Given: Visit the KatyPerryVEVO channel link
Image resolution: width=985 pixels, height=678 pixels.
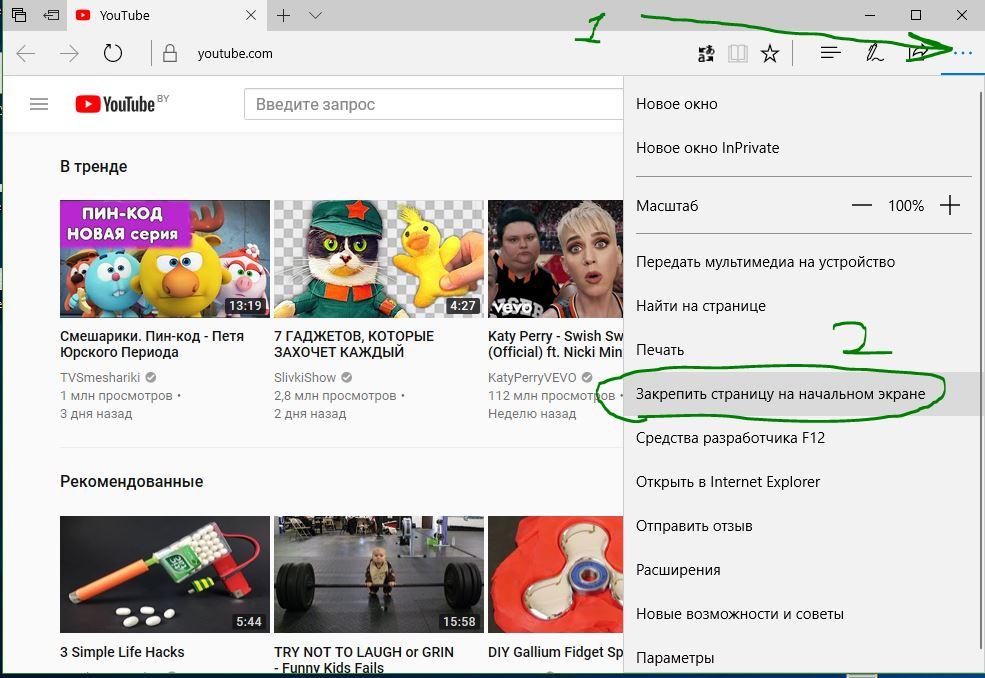Looking at the screenshot, I should (x=532, y=377).
